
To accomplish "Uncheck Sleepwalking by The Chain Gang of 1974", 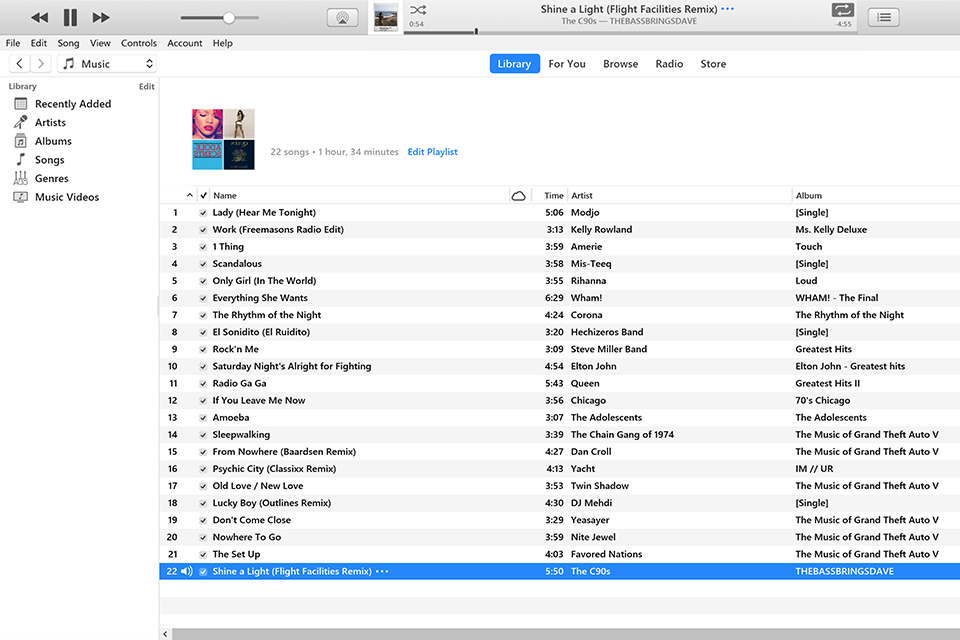I will pyautogui.click(x=203, y=434).
